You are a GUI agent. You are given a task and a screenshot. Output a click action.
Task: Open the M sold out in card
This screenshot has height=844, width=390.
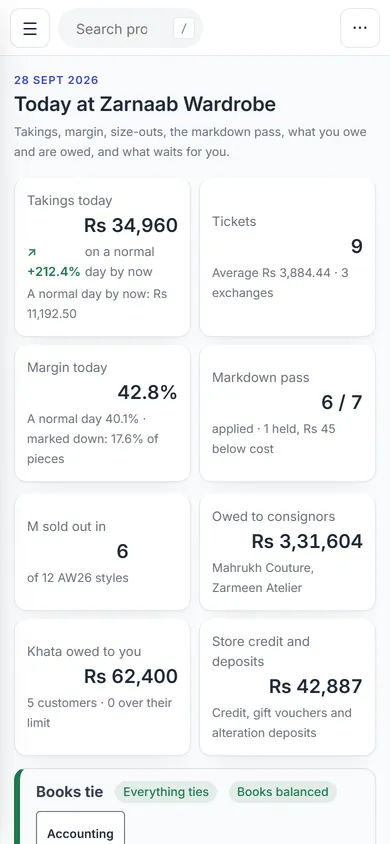point(102,552)
